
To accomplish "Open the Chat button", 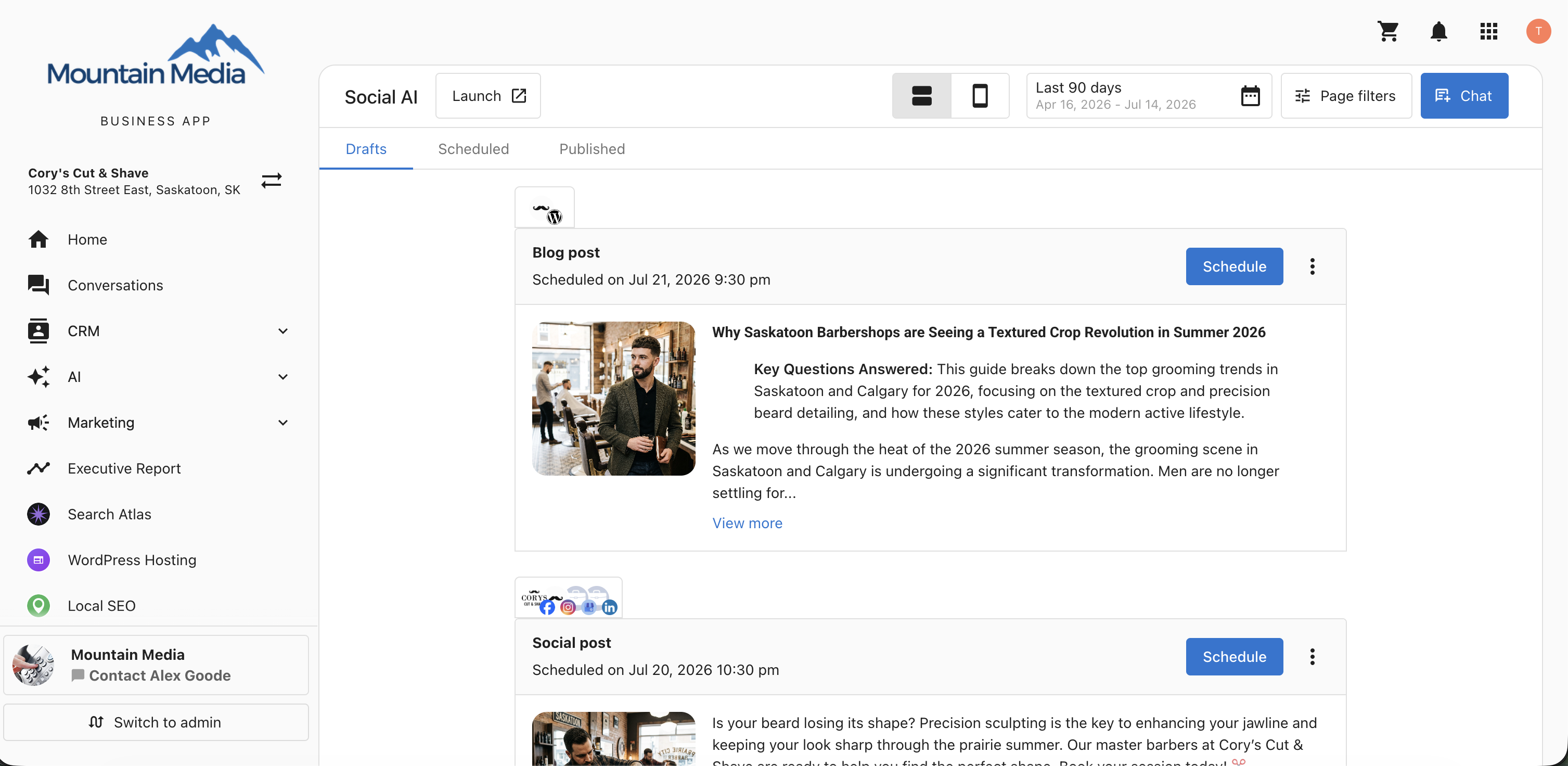I will (1464, 96).
